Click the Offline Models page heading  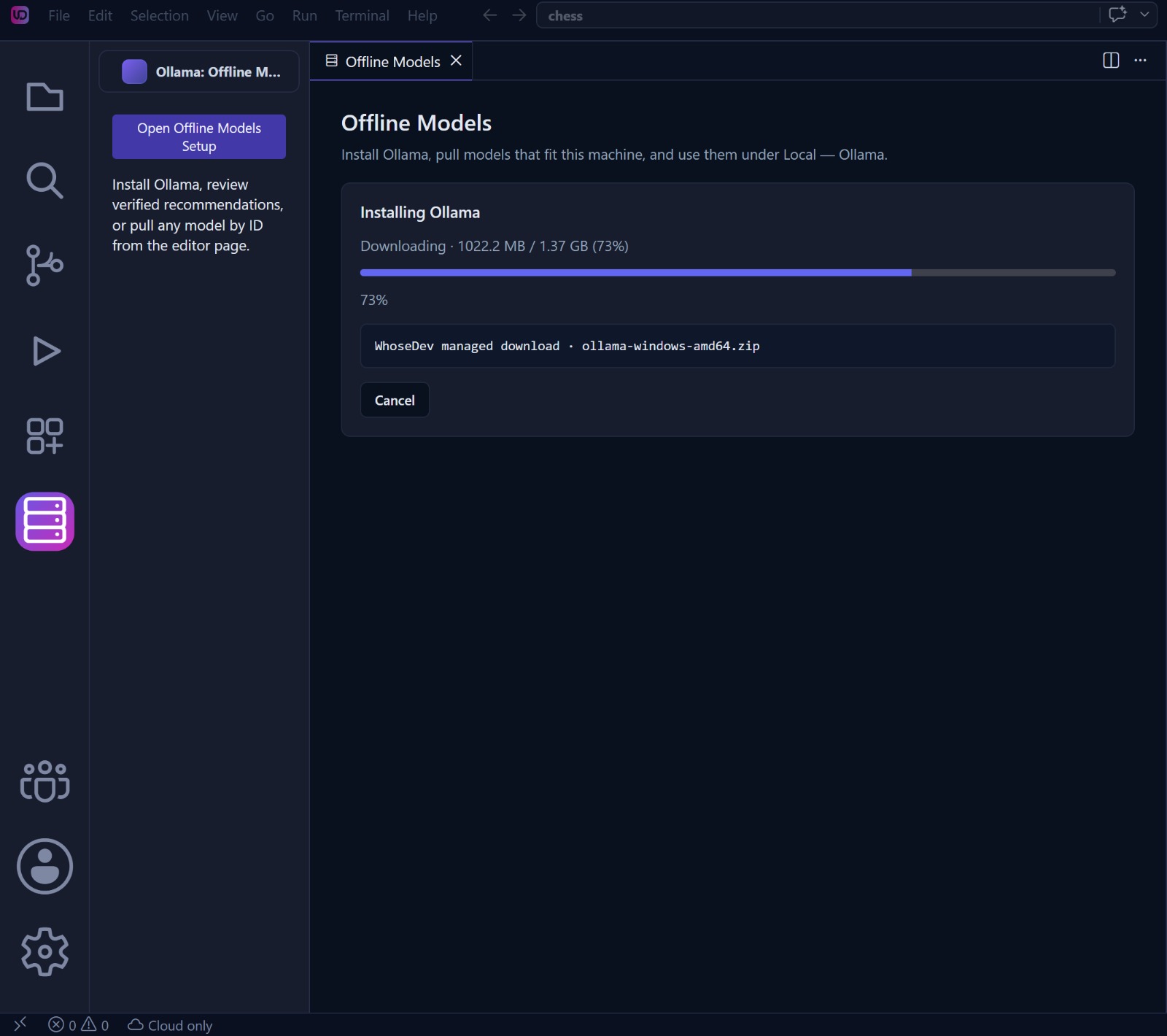[416, 123]
